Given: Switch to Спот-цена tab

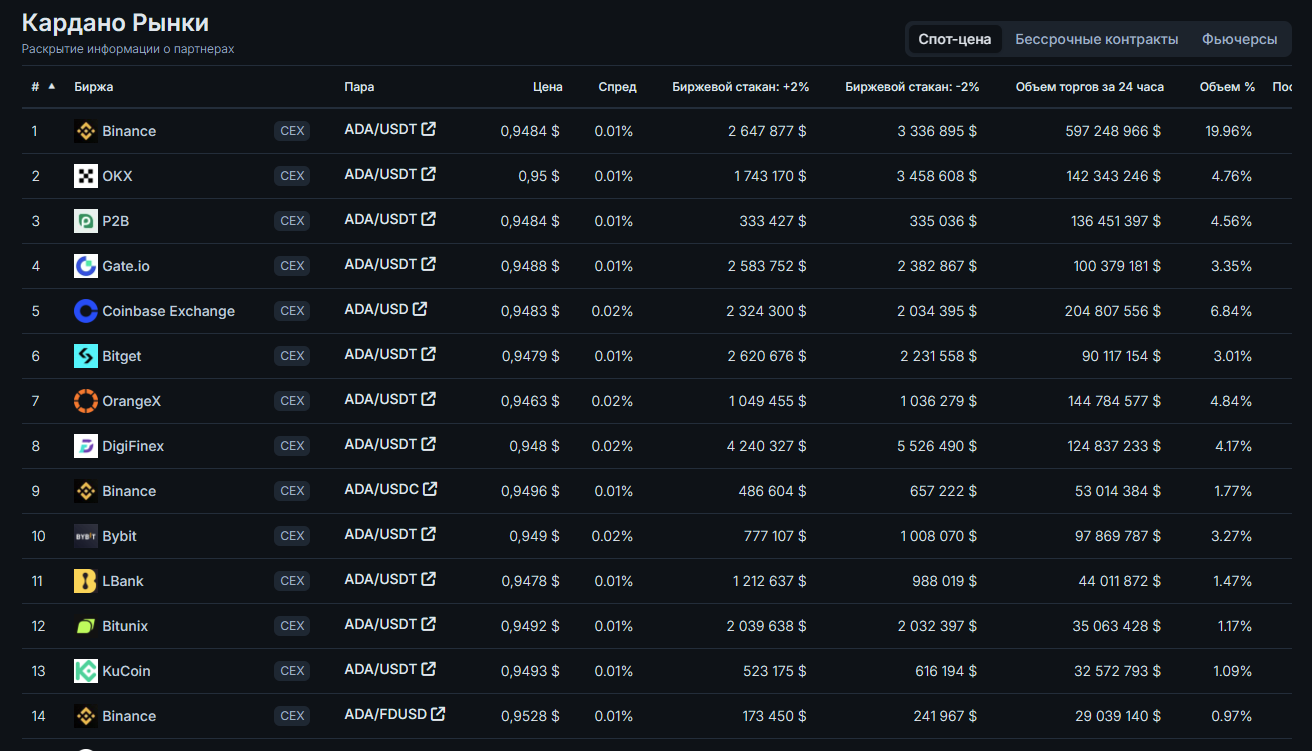Looking at the screenshot, I should click(954, 39).
